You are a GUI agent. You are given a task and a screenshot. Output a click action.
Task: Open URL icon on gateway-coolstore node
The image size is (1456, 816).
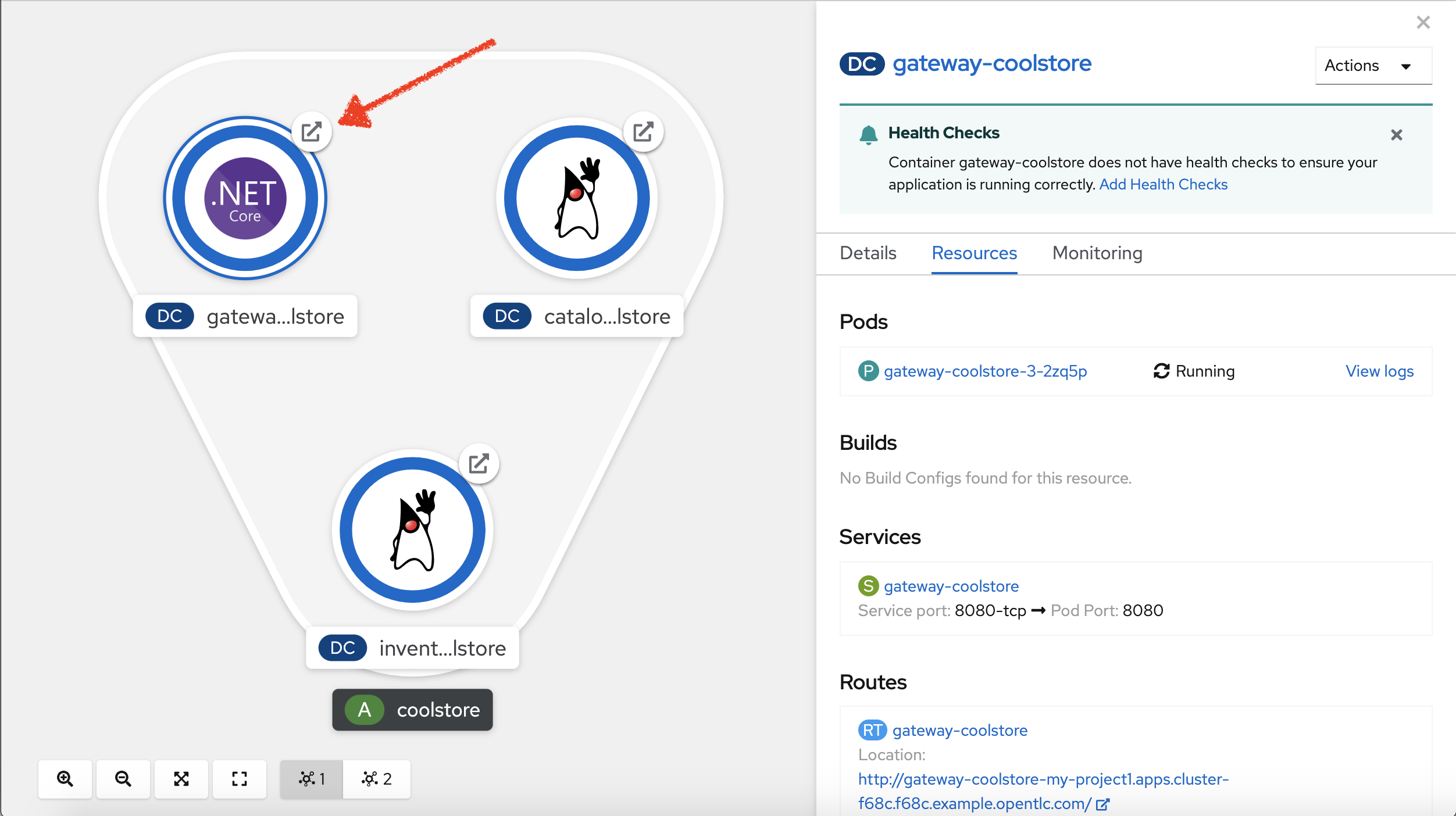pos(312,132)
